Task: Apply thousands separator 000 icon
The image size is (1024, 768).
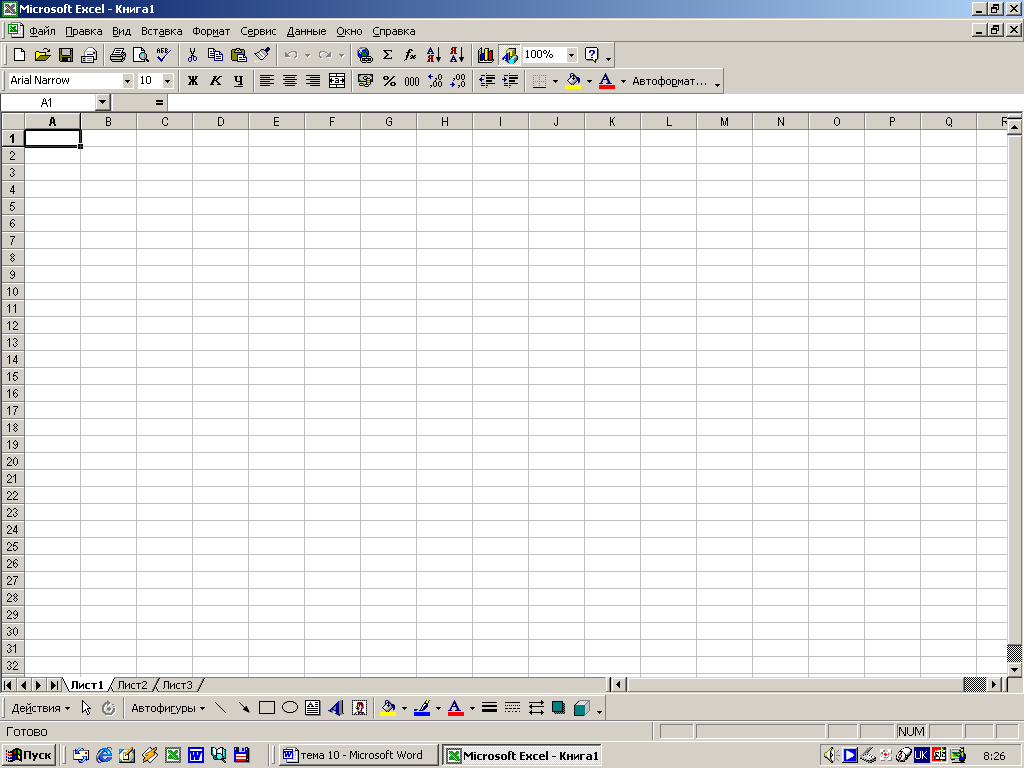Action: pos(412,81)
